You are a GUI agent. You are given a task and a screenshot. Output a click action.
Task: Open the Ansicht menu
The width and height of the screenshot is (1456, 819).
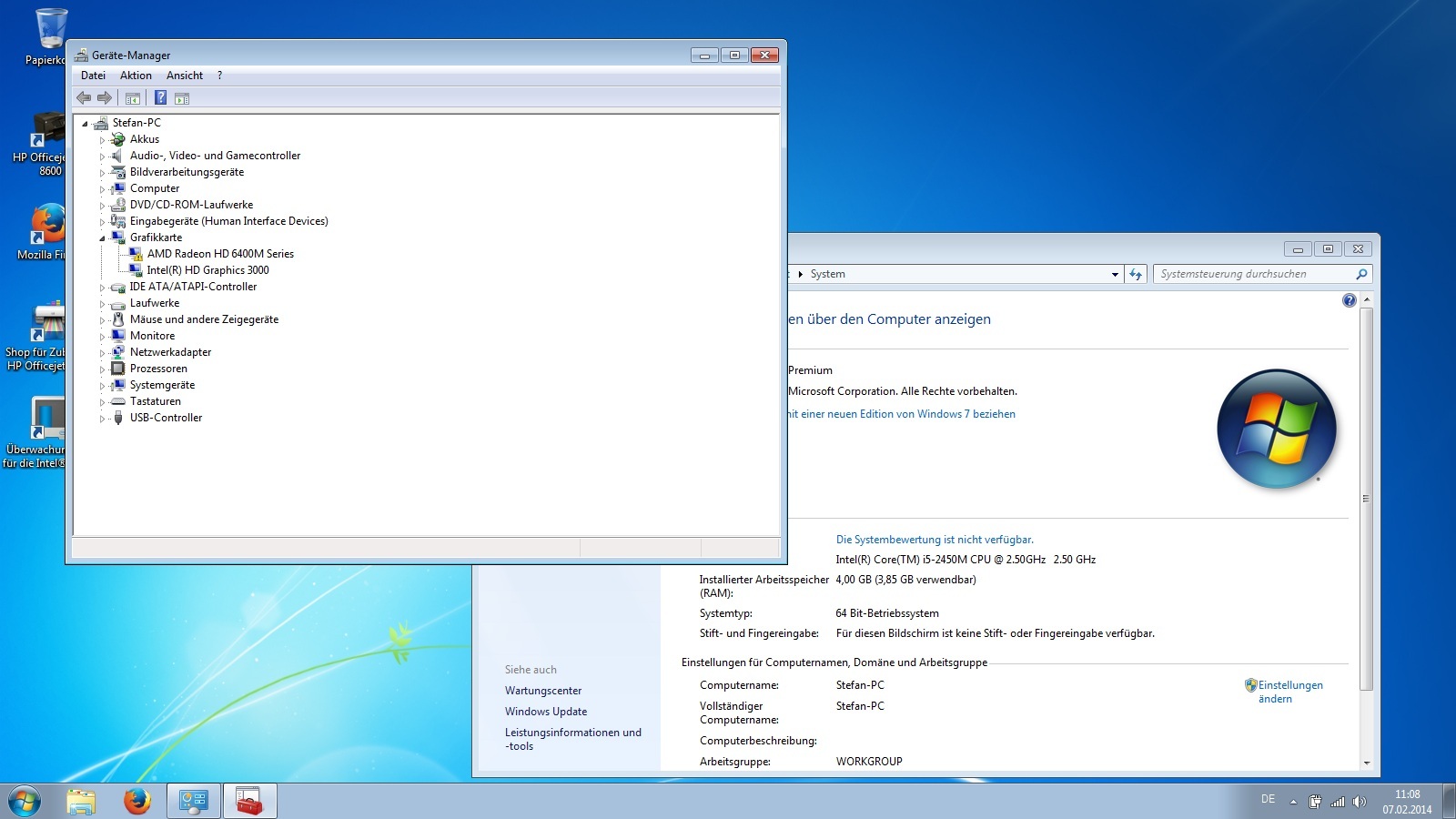tap(185, 76)
